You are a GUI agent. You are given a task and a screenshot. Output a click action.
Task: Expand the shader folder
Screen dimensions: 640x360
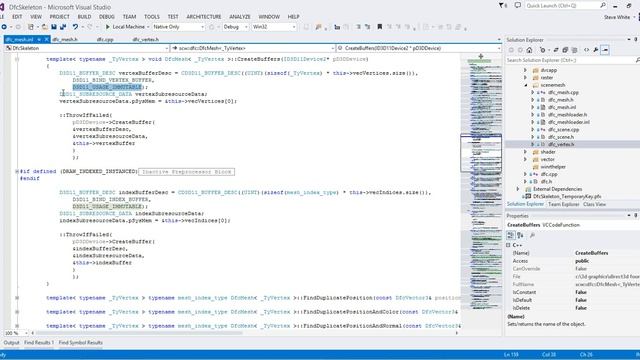pyautogui.click(x=526, y=152)
